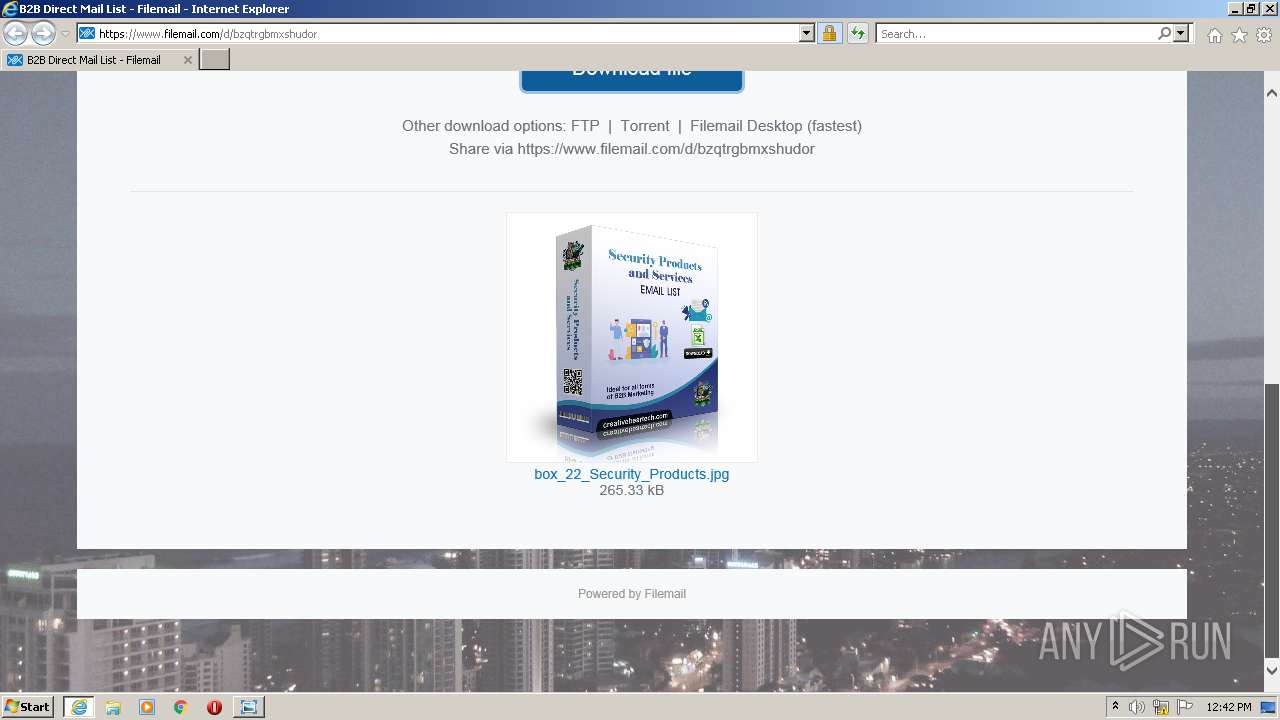Open Windows Explorer folder taskbar icon
This screenshot has width=1280, height=720.
coord(113,707)
